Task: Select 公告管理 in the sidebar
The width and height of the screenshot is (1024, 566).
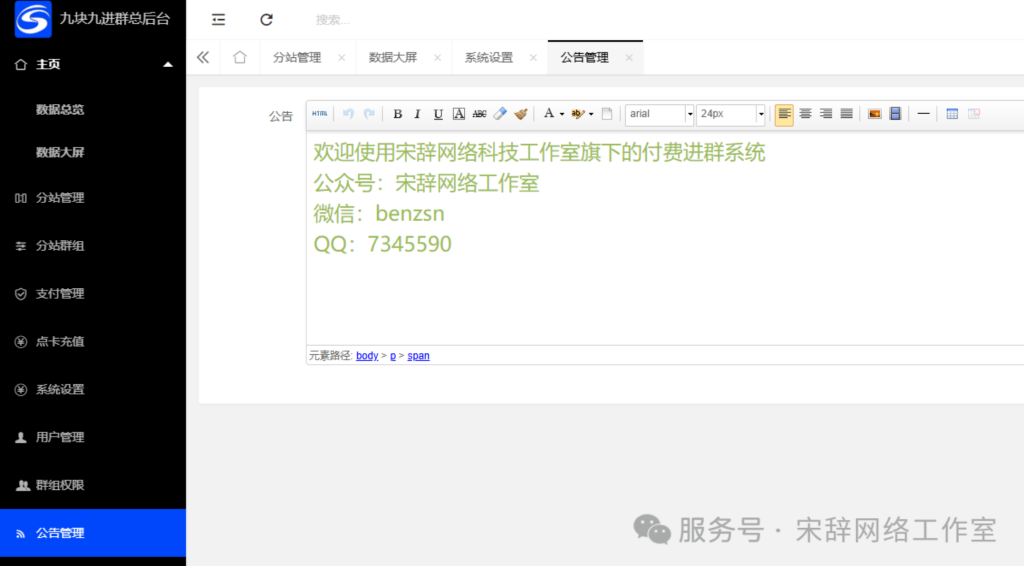Action: point(93,533)
